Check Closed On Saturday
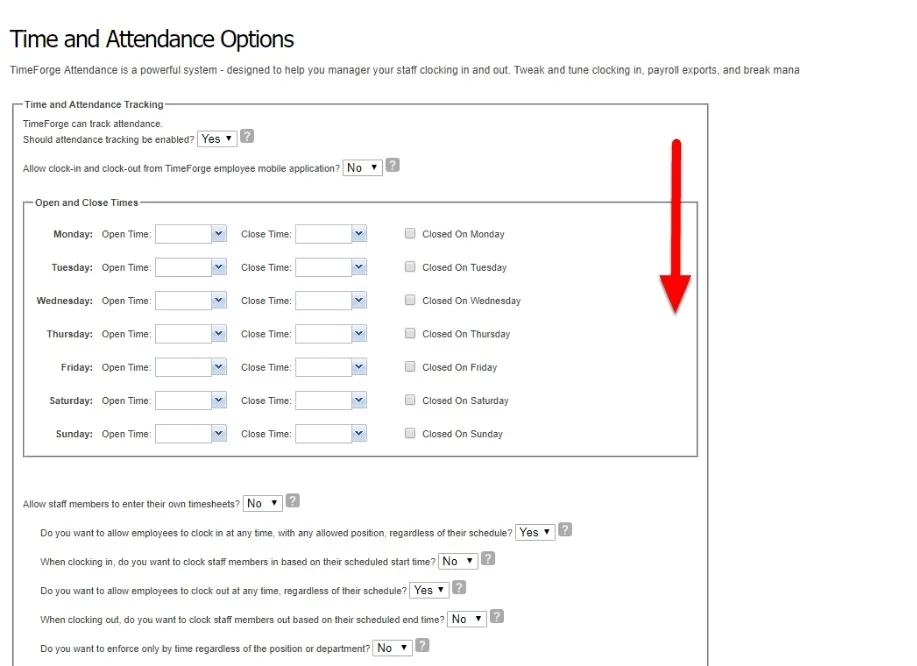The height and width of the screenshot is (666, 917). pos(410,400)
